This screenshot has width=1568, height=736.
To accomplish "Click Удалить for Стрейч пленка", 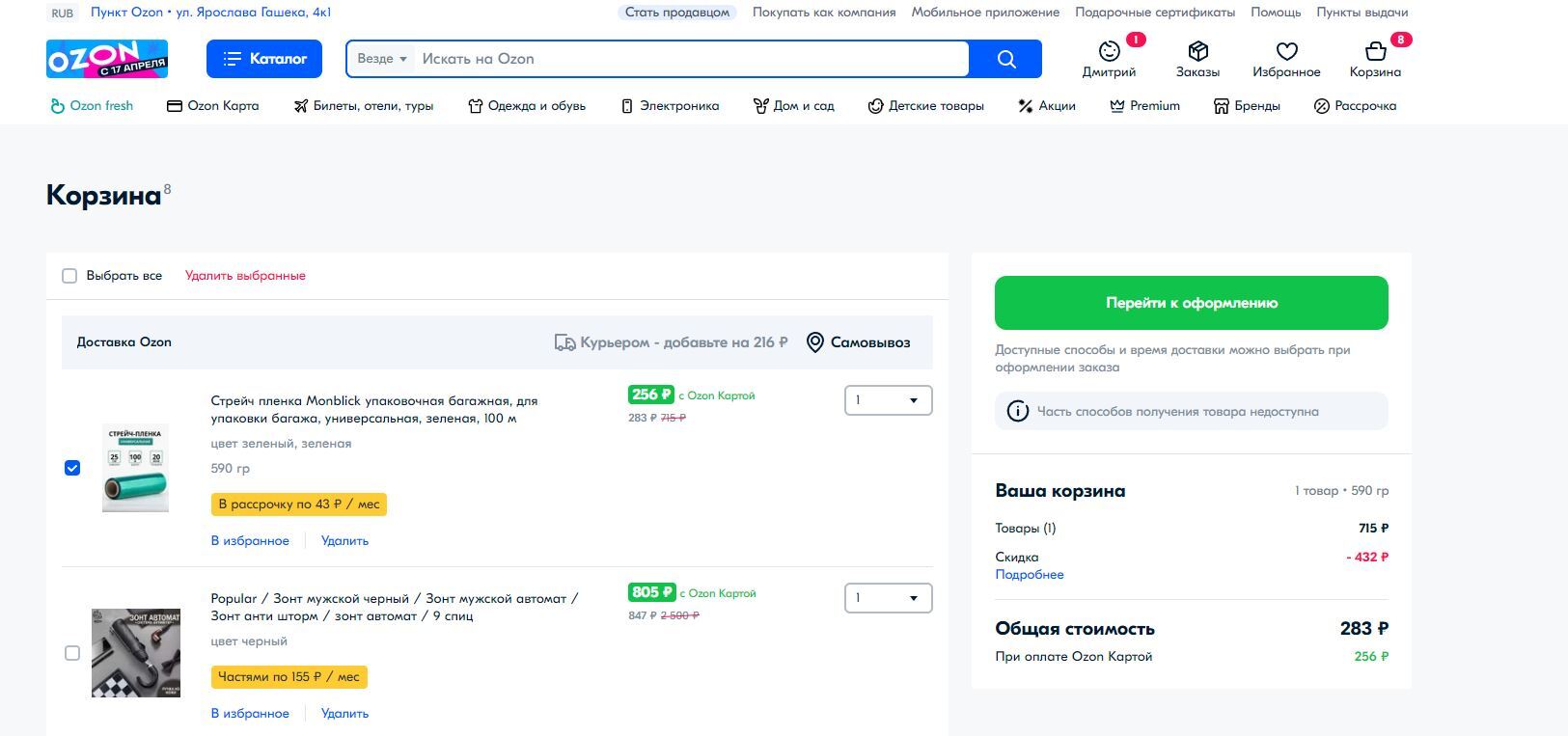I will 344,541.
